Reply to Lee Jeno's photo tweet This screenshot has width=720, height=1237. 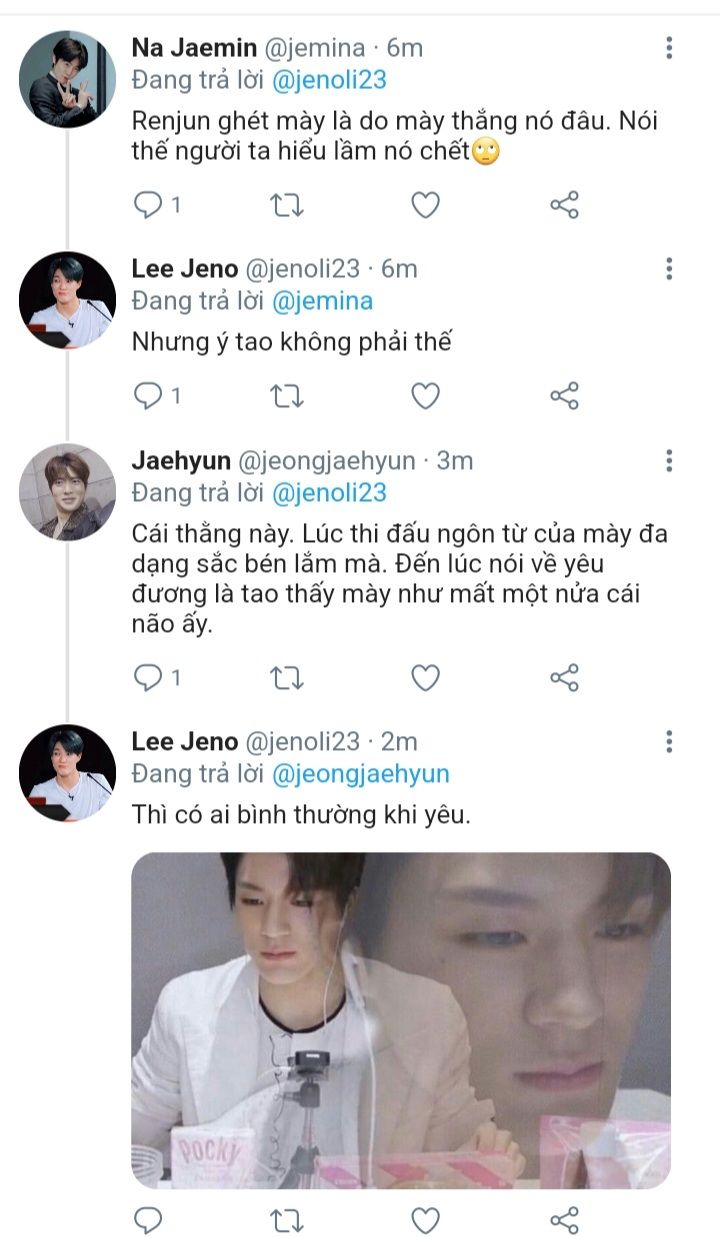(x=148, y=1219)
